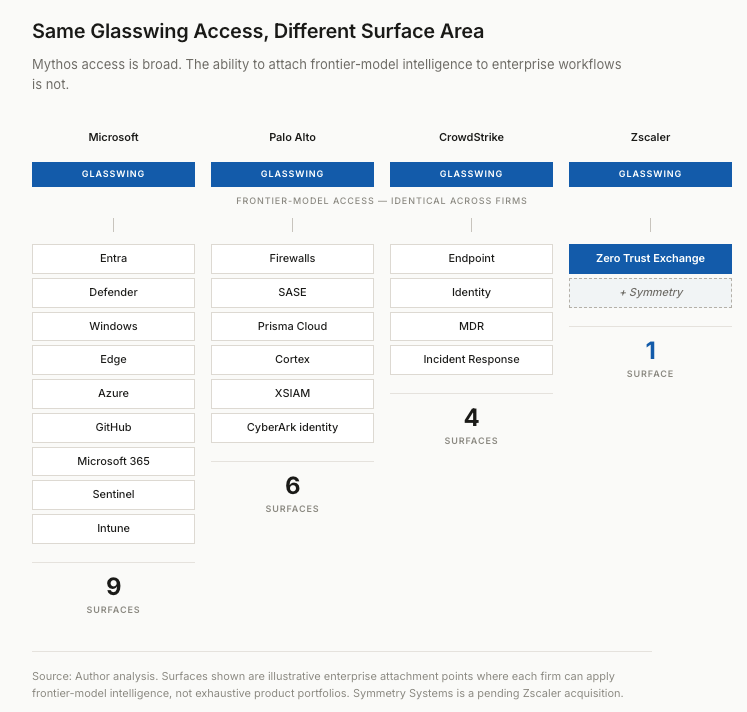Click the CyberArk identity box

pyautogui.click(x=293, y=427)
